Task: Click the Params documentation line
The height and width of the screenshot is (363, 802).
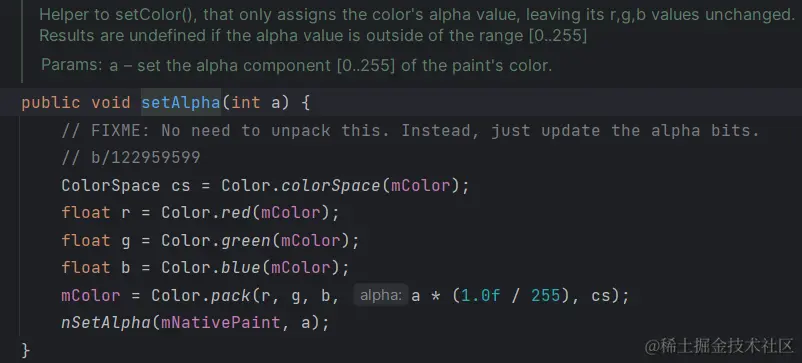Action: (x=297, y=65)
